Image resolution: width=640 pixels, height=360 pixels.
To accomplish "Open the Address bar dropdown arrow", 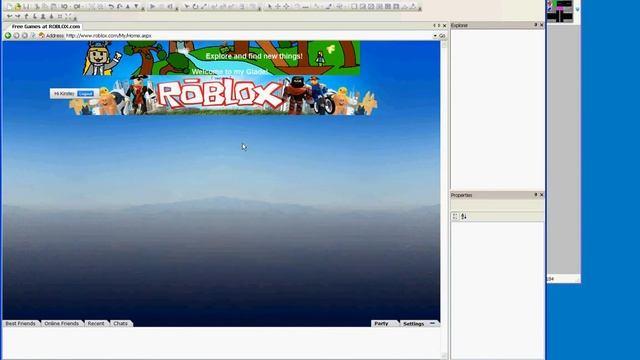I will [435, 36].
